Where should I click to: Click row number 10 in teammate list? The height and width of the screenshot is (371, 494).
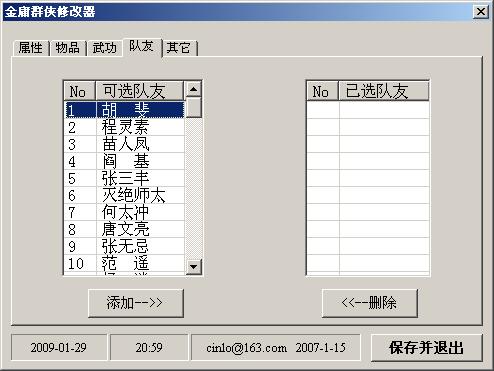(76, 264)
